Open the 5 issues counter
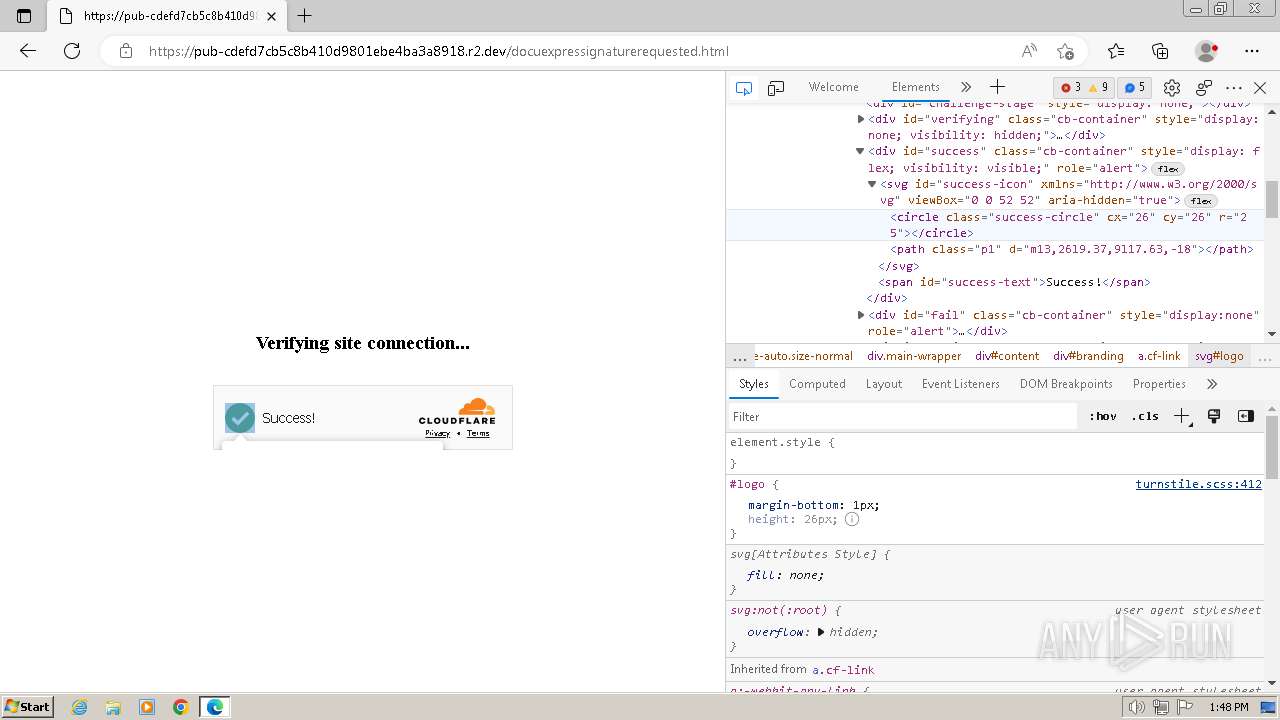The width and height of the screenshot is (1280, 720). click(1133, 87)
